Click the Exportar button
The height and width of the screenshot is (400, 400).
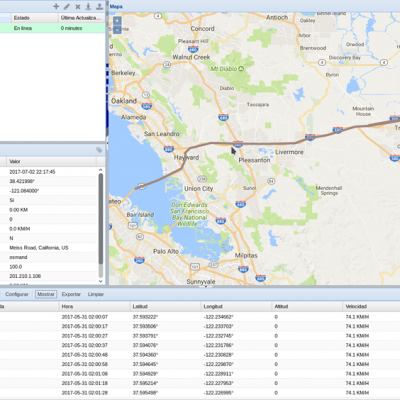tap(71, 294)
